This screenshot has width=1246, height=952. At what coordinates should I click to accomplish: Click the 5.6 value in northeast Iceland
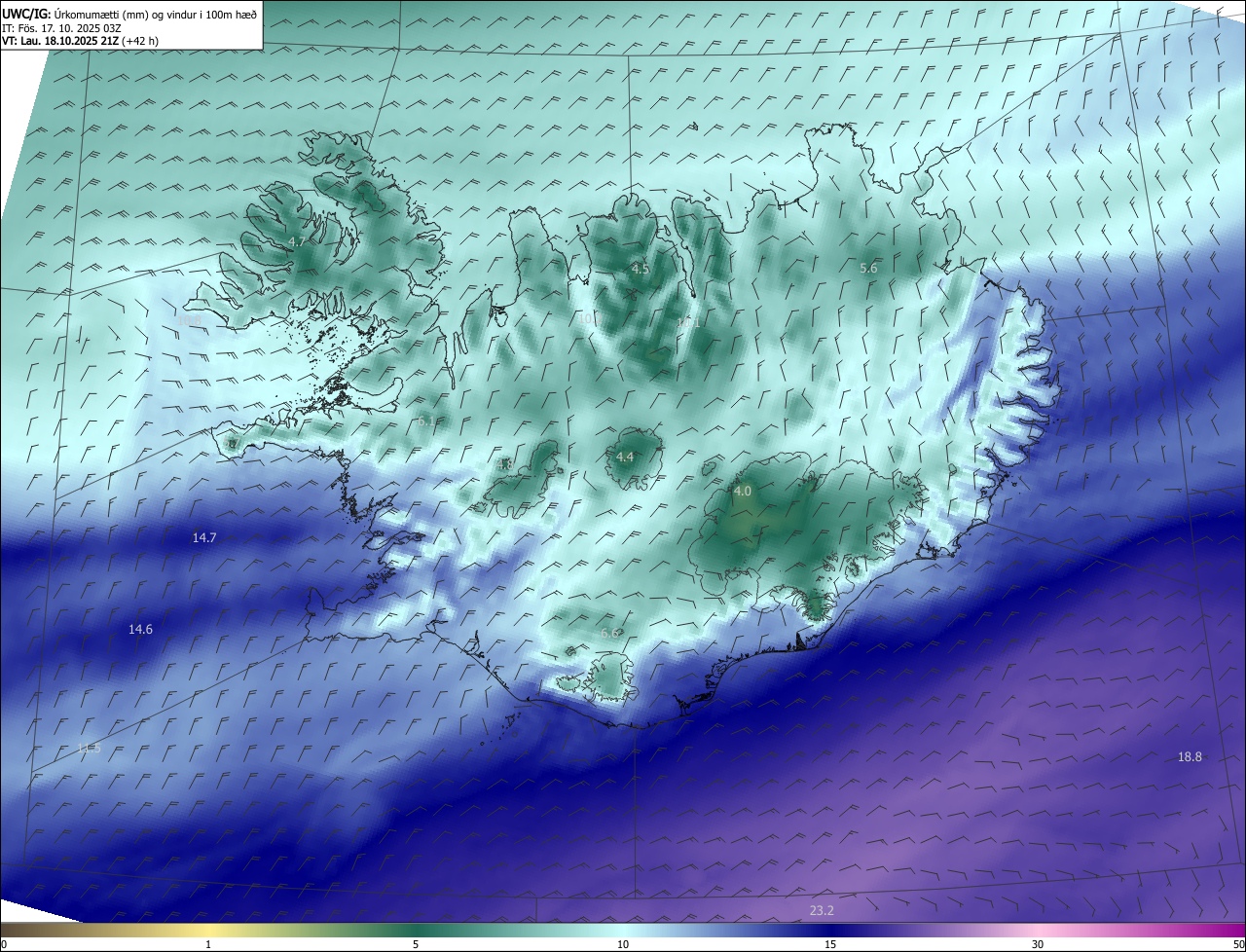point(869,268)
